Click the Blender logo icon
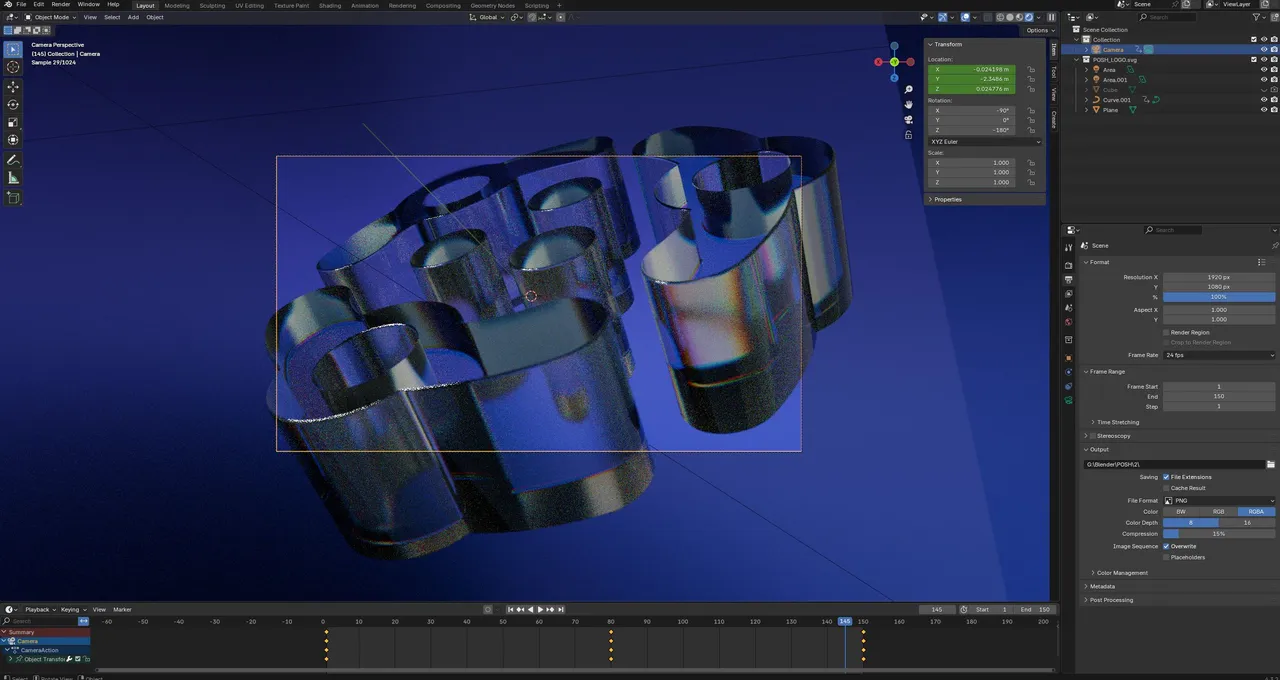The image size is (1280, 680). pos(6,4)
